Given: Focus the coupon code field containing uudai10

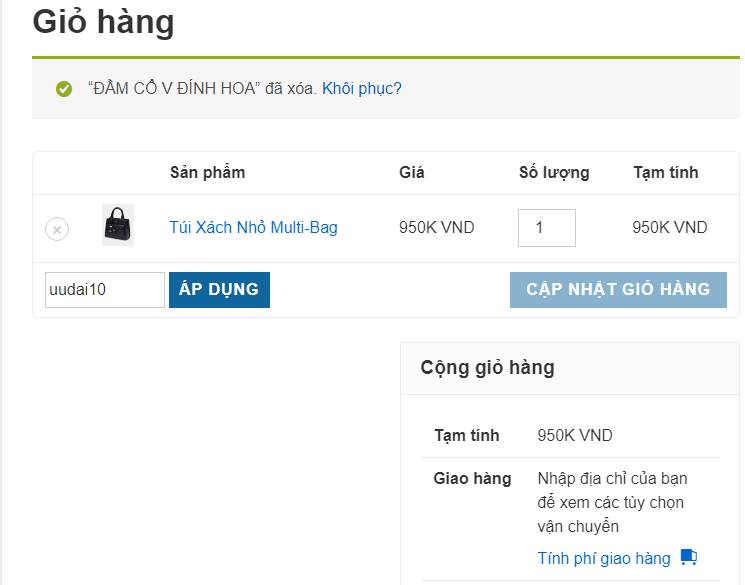Looking at the screenshot, I should click(x=104, y=290).
